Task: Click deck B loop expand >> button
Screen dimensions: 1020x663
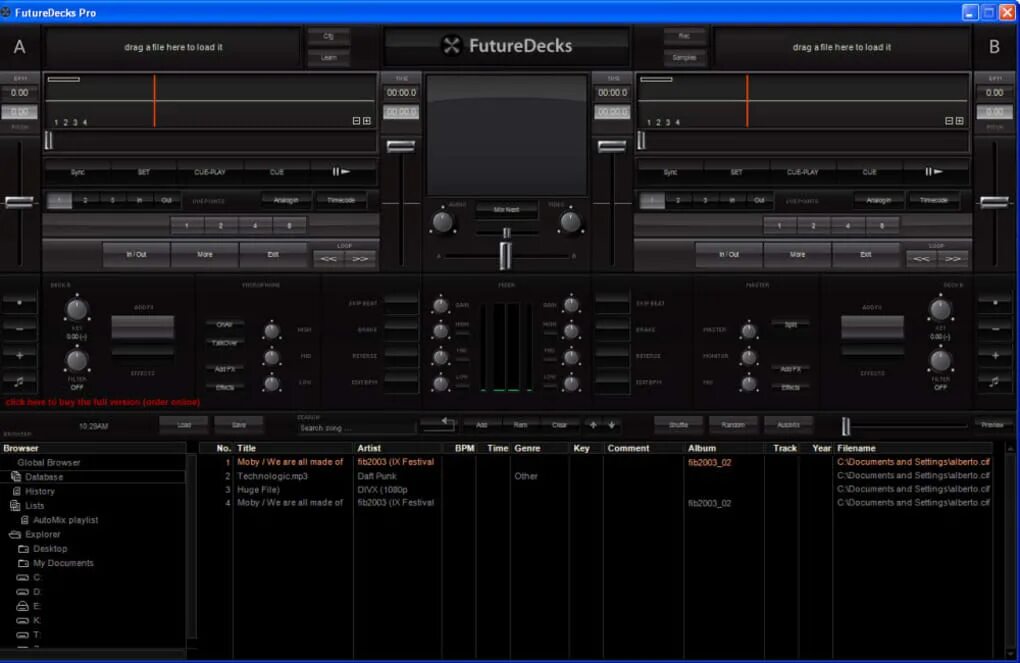Action: click(x=953, y=259)
